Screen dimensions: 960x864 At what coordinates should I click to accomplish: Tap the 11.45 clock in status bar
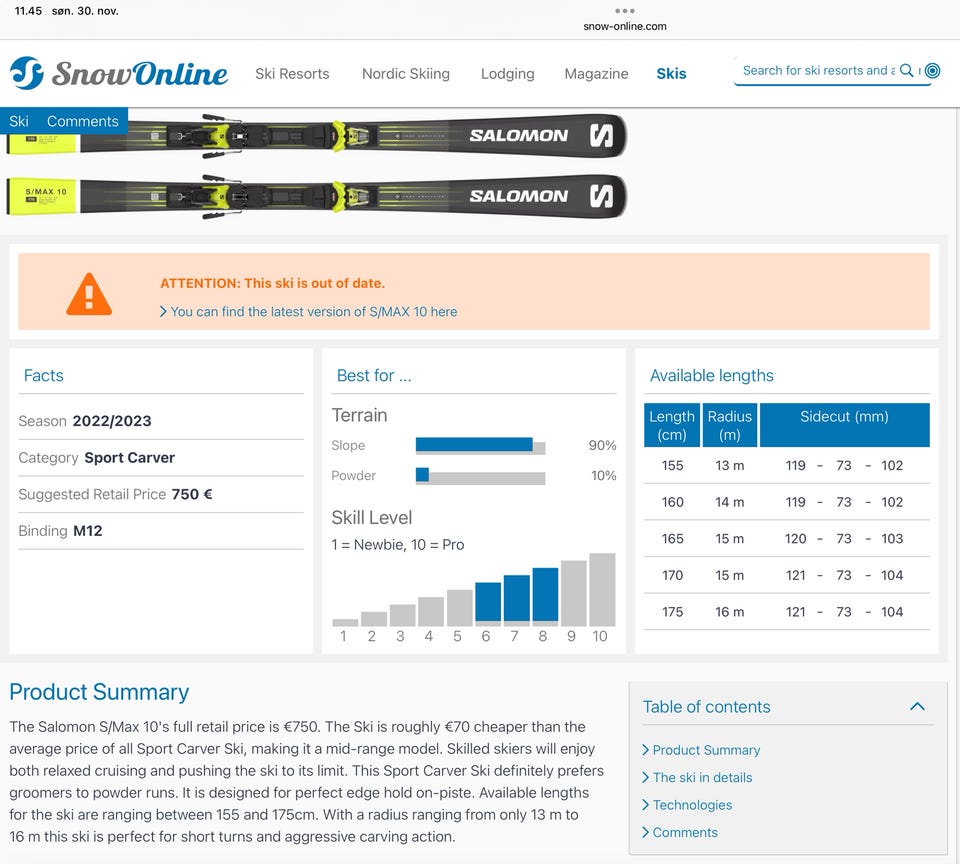click(x=28, y=11)
